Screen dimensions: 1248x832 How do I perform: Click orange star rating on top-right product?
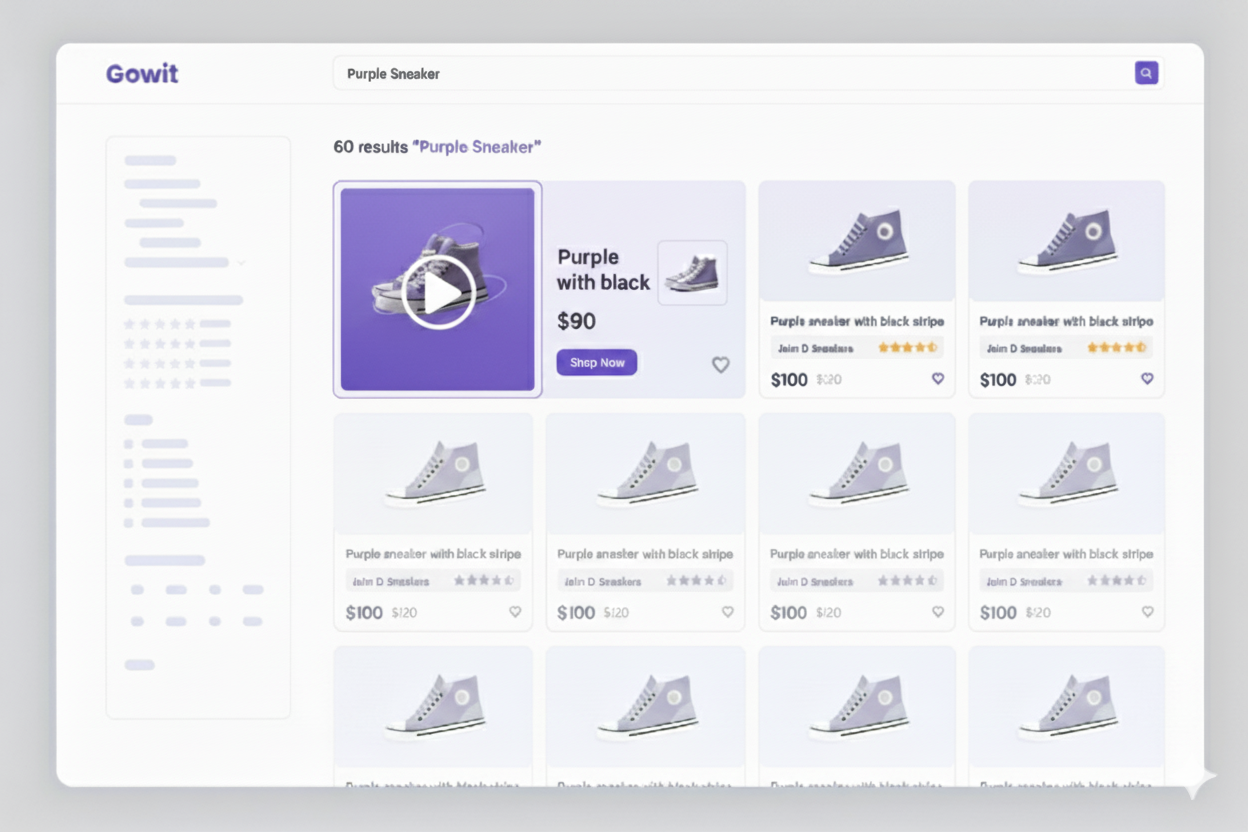coord(1116,348)
